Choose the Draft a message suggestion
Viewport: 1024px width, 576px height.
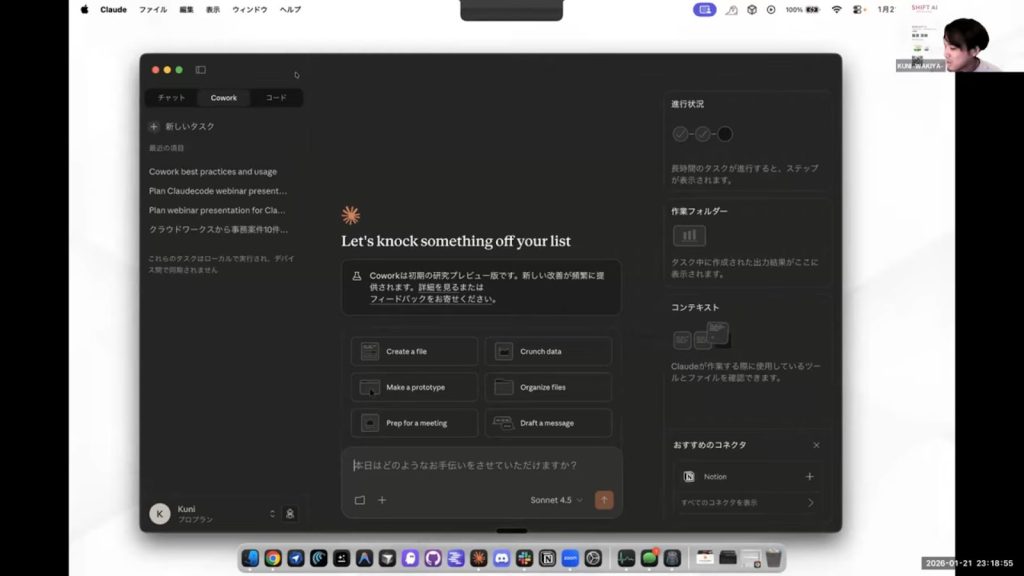(x=548, y=423)
